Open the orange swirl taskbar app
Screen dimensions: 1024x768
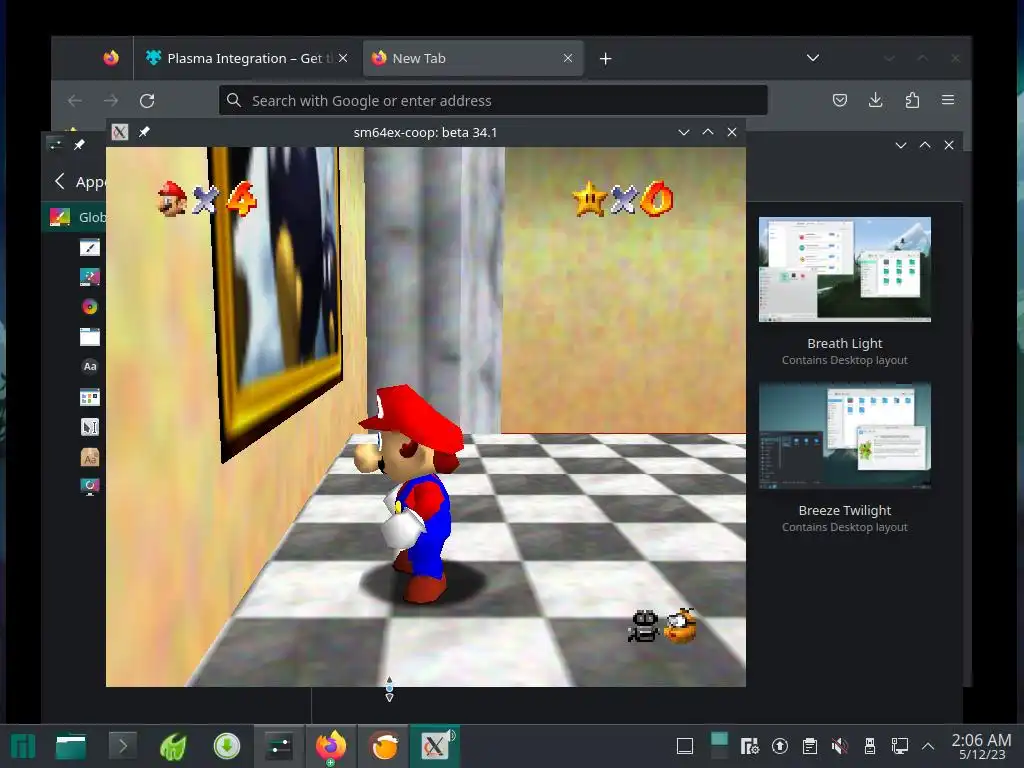tap(384, 746)
